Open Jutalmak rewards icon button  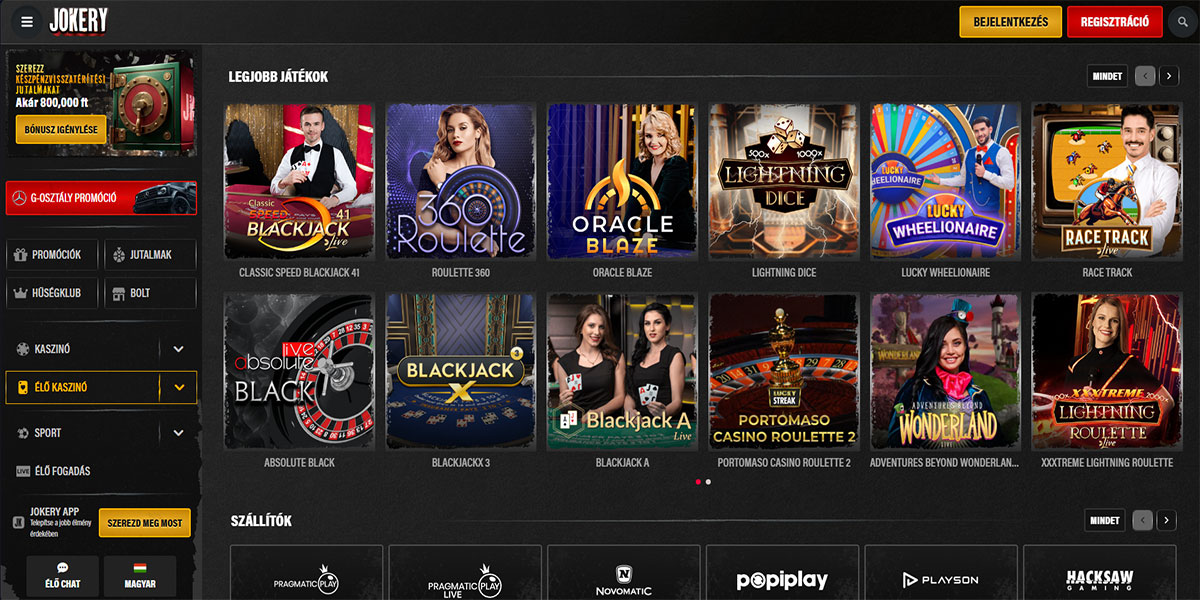[150, 255]
